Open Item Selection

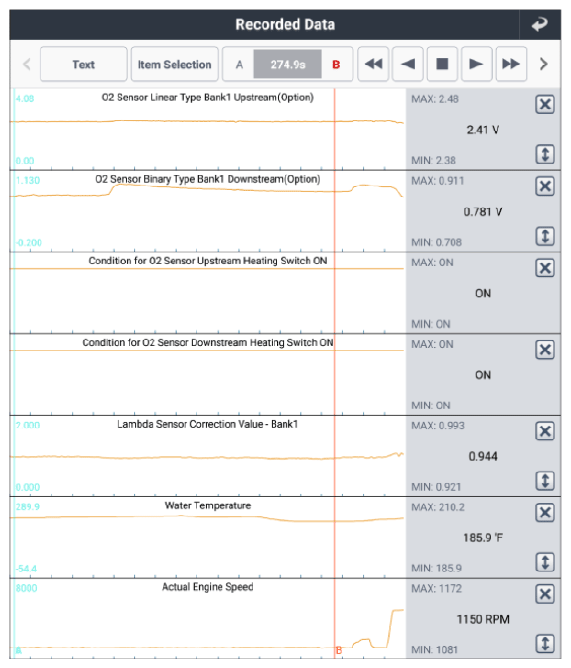(x=174, y=64)
